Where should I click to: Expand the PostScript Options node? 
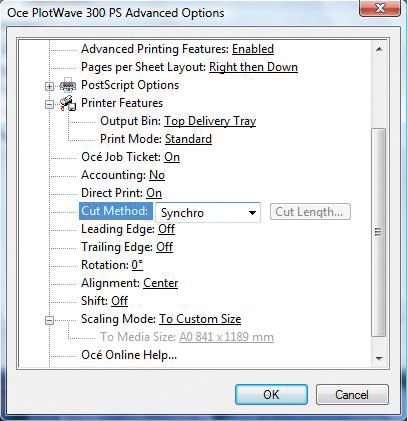(x=49, y=86)
